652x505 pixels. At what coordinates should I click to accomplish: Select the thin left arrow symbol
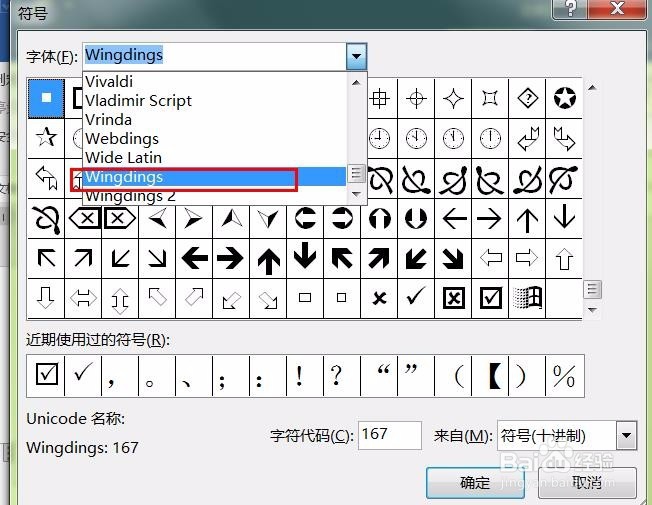(x=453, y=218)
